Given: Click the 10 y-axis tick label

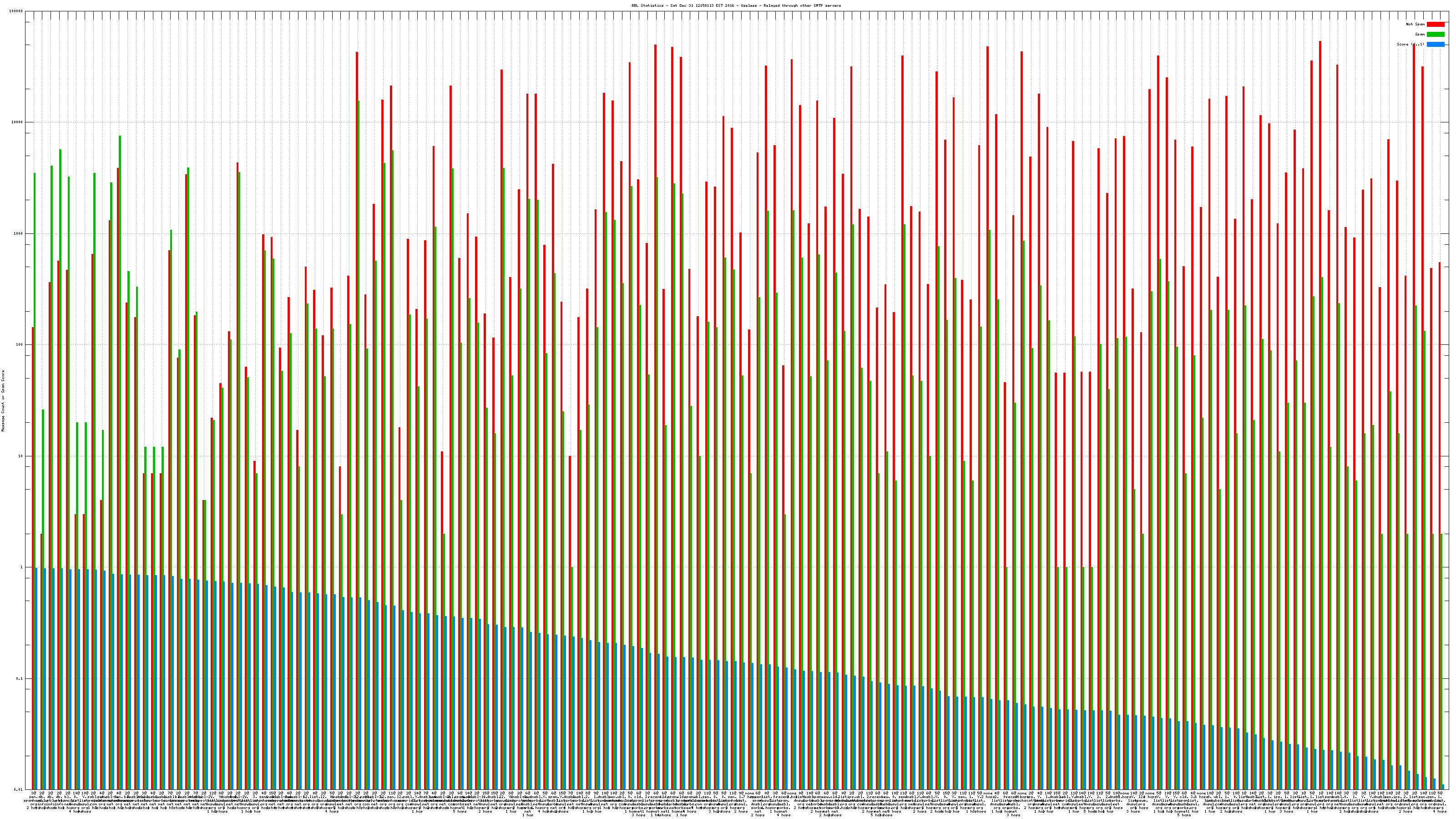Looking at the screenshot, I should (21, 456).
